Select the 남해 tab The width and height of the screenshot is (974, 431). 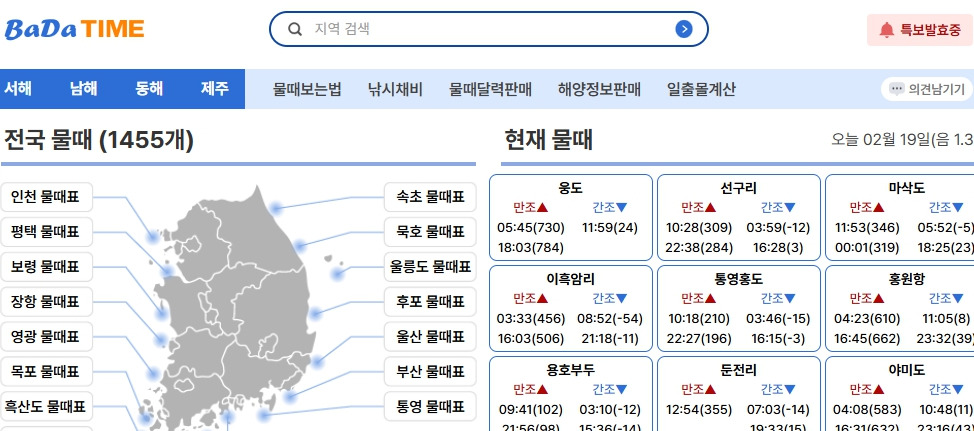point(83,89)
